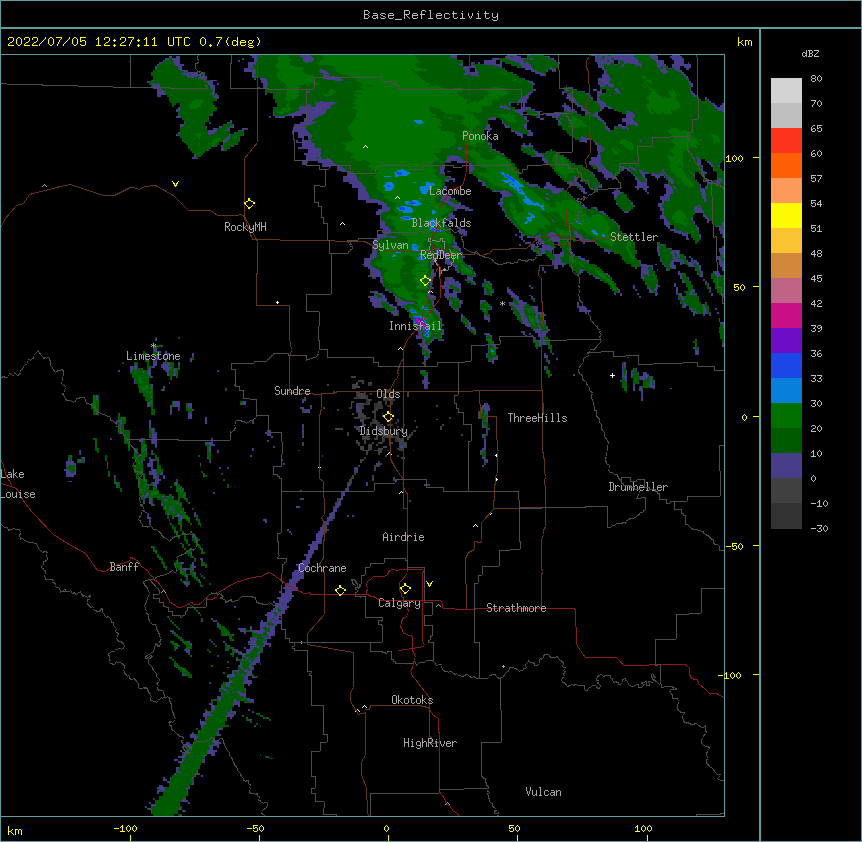Click the dBZ legend heading
The height and width of the screenshot is (842, 862).
click(810, 53)
